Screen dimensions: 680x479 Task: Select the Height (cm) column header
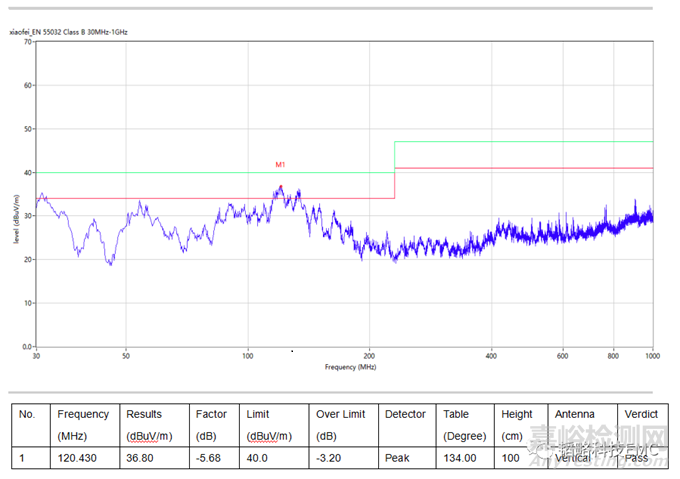[x=517, y=414]
